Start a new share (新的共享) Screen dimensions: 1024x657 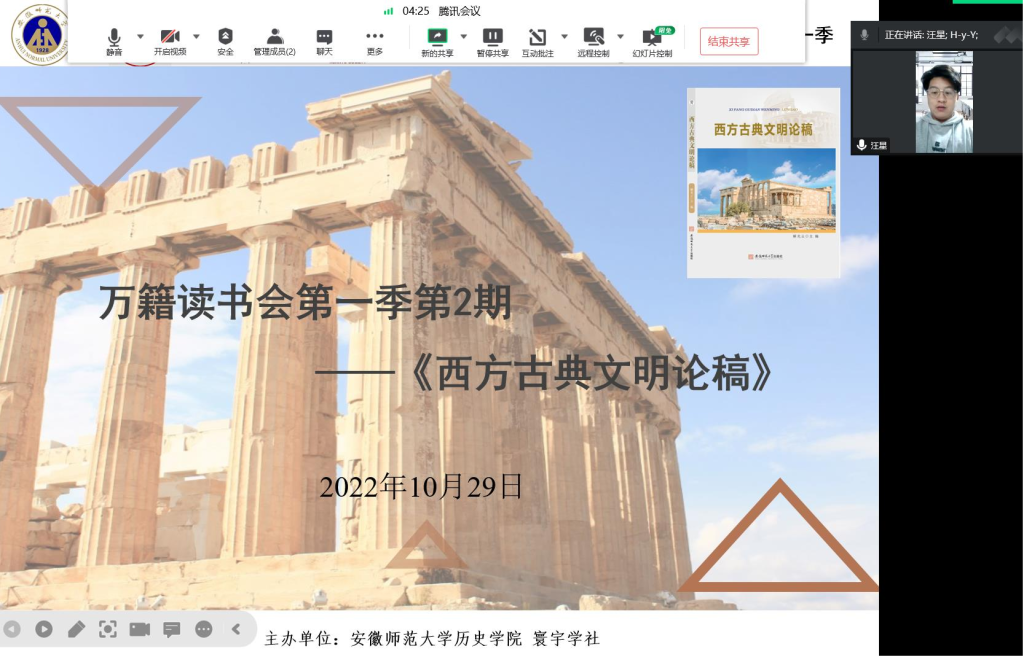(x=437, y=41)
